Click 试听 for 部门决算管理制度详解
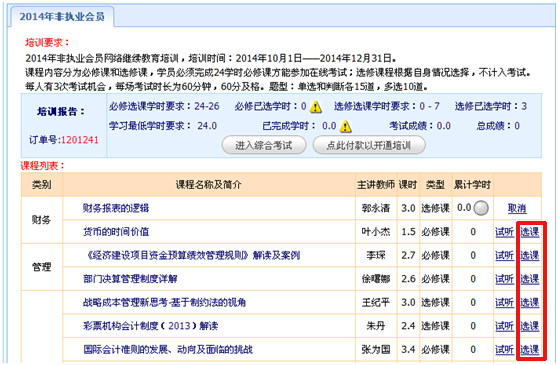This screenshot has width=558, height=365. coord(504,279)
